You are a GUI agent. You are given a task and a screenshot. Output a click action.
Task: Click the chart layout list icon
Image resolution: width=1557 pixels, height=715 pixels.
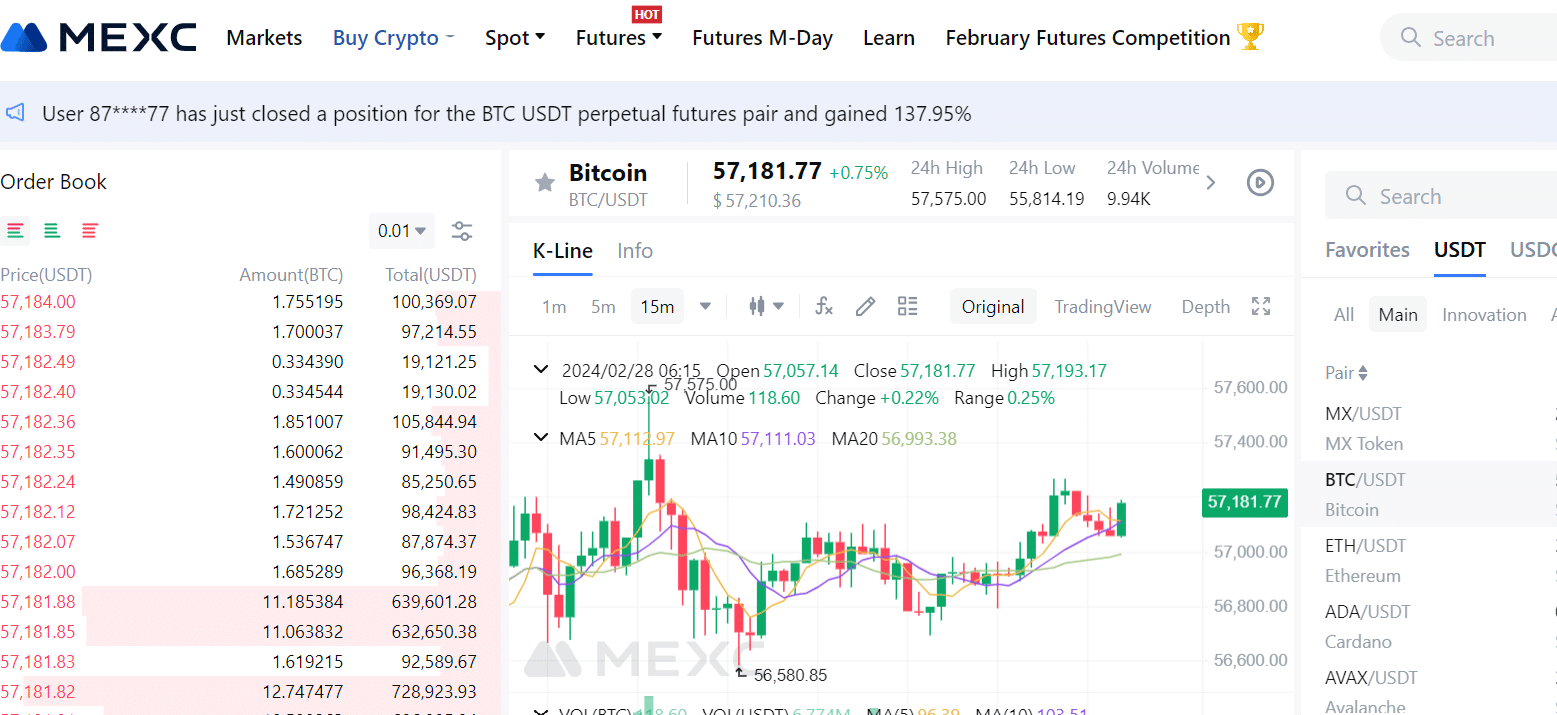908,307
